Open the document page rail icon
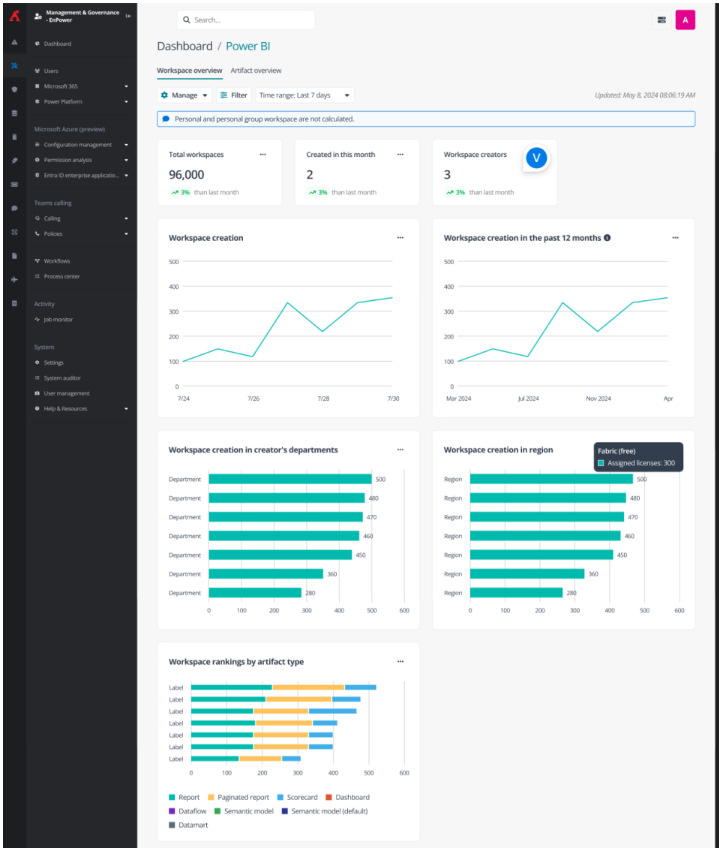This screenshot has height=848, width=719. pyautogui.click(x=15, y=256)
